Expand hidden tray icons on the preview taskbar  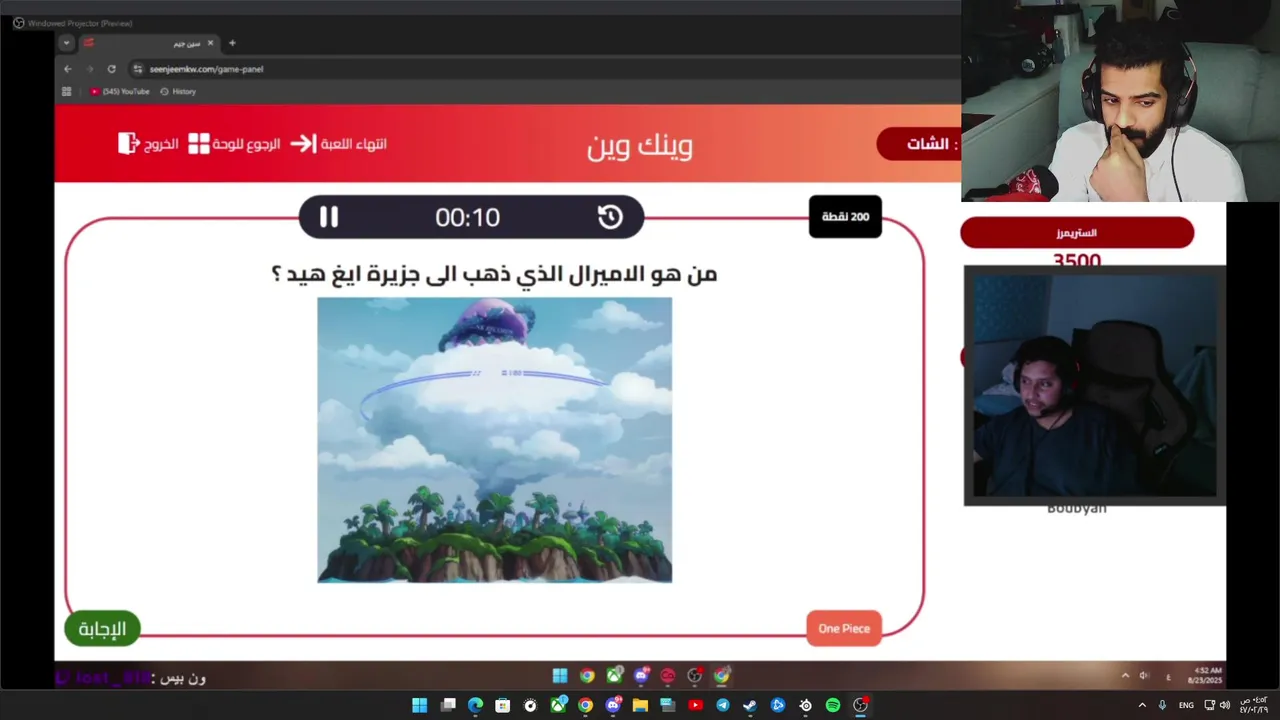click(x=1125, y=675)
